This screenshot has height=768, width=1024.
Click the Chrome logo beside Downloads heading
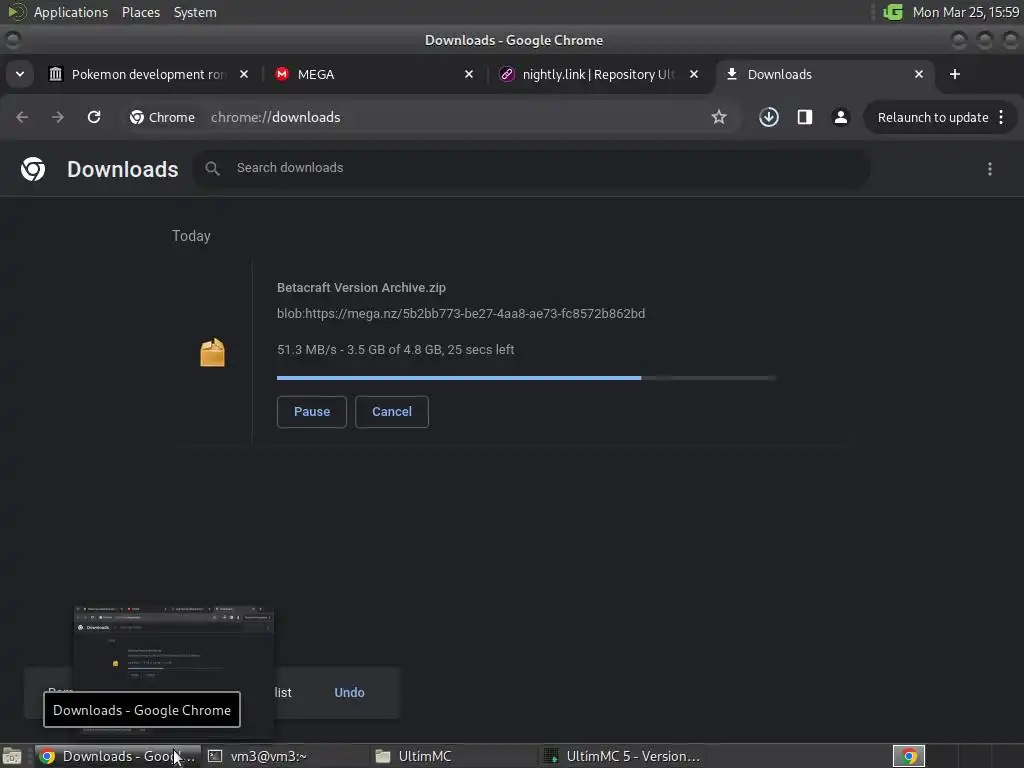click(x=33, y=169)
